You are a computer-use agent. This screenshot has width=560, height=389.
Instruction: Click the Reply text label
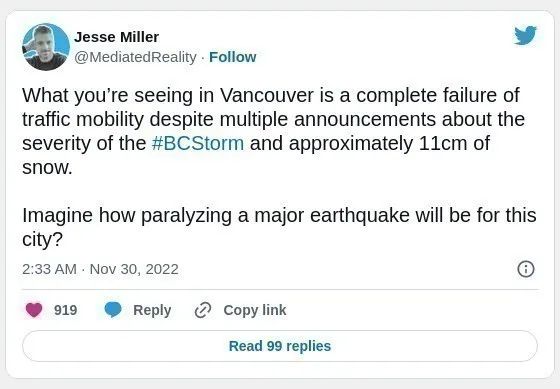[152, 310]
